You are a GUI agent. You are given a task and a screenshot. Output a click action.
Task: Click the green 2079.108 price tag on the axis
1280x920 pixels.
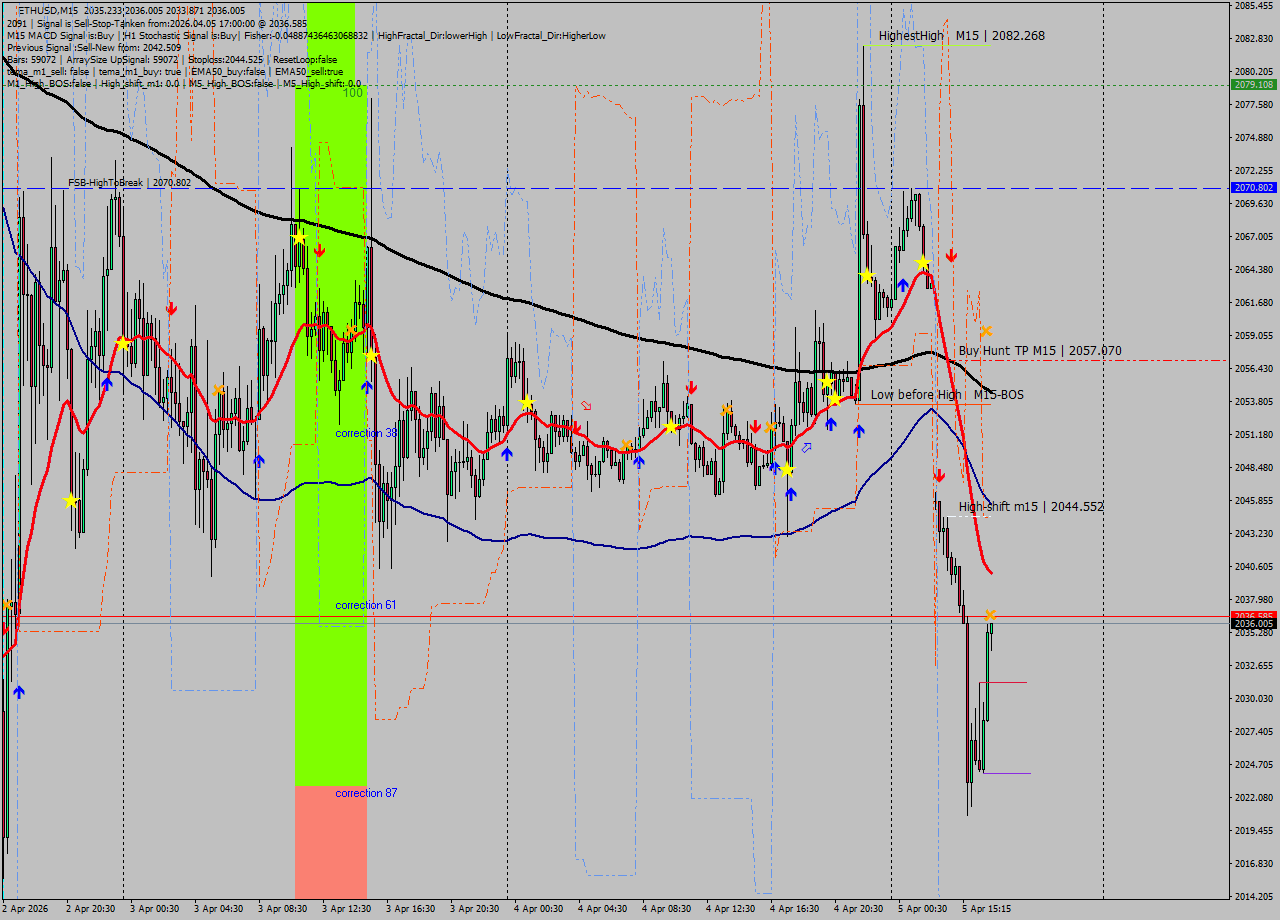click(1252, 87)
